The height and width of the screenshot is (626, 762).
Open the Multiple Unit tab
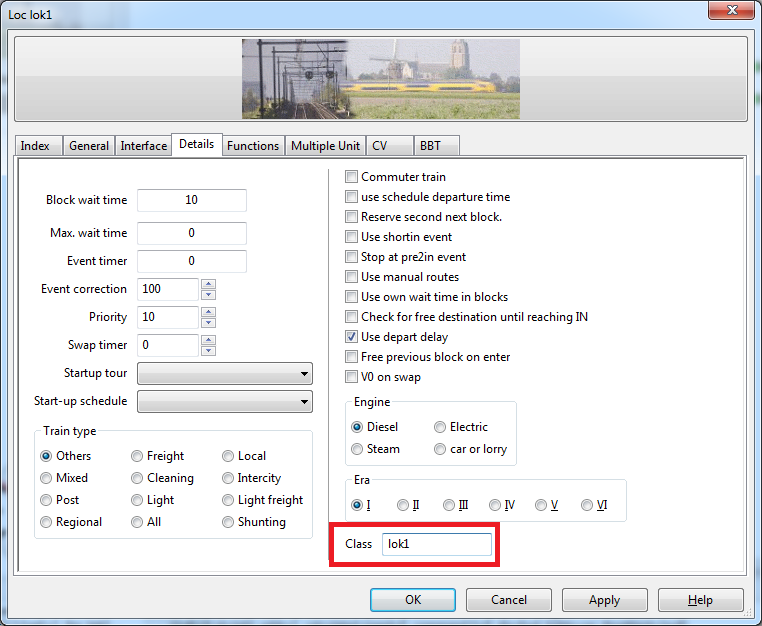tap(325, 146)
